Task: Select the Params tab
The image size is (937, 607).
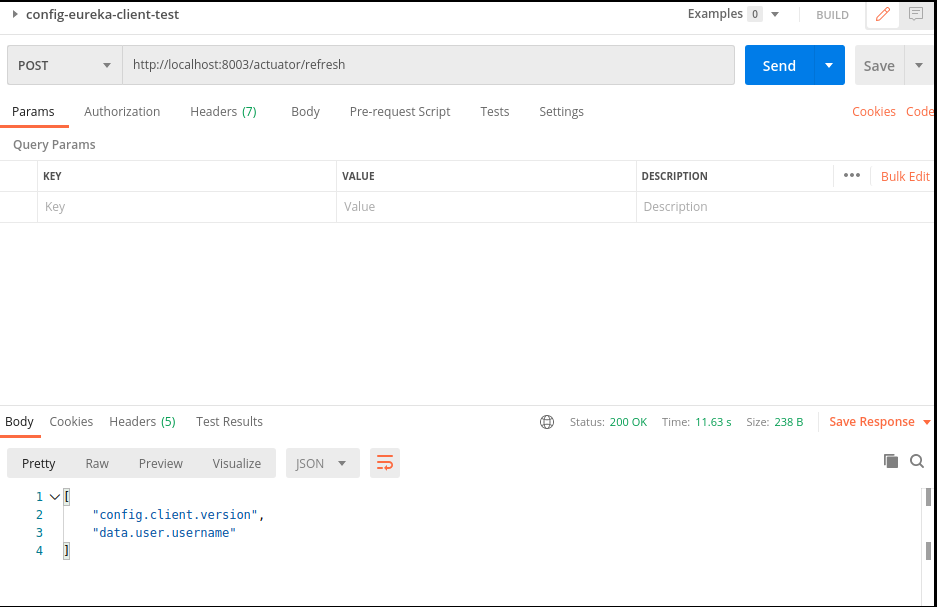Action: (33, 112)
